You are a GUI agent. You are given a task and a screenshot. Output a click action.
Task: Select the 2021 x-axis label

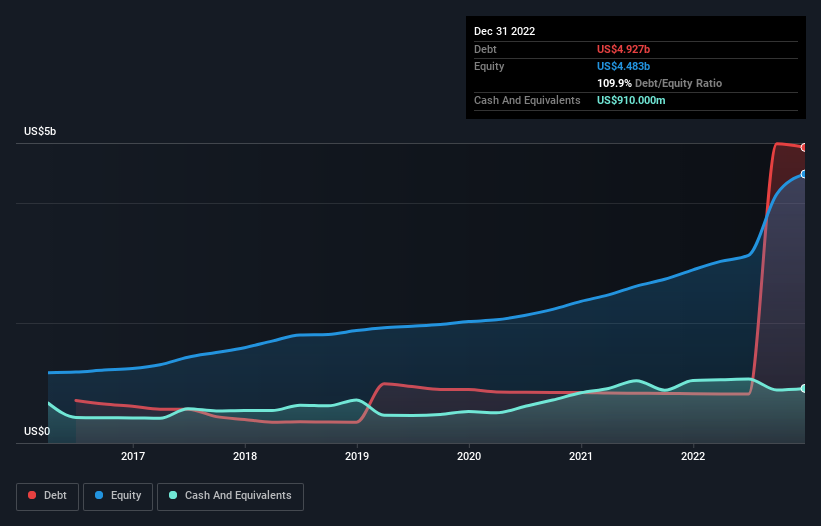[x=581, y=456]
